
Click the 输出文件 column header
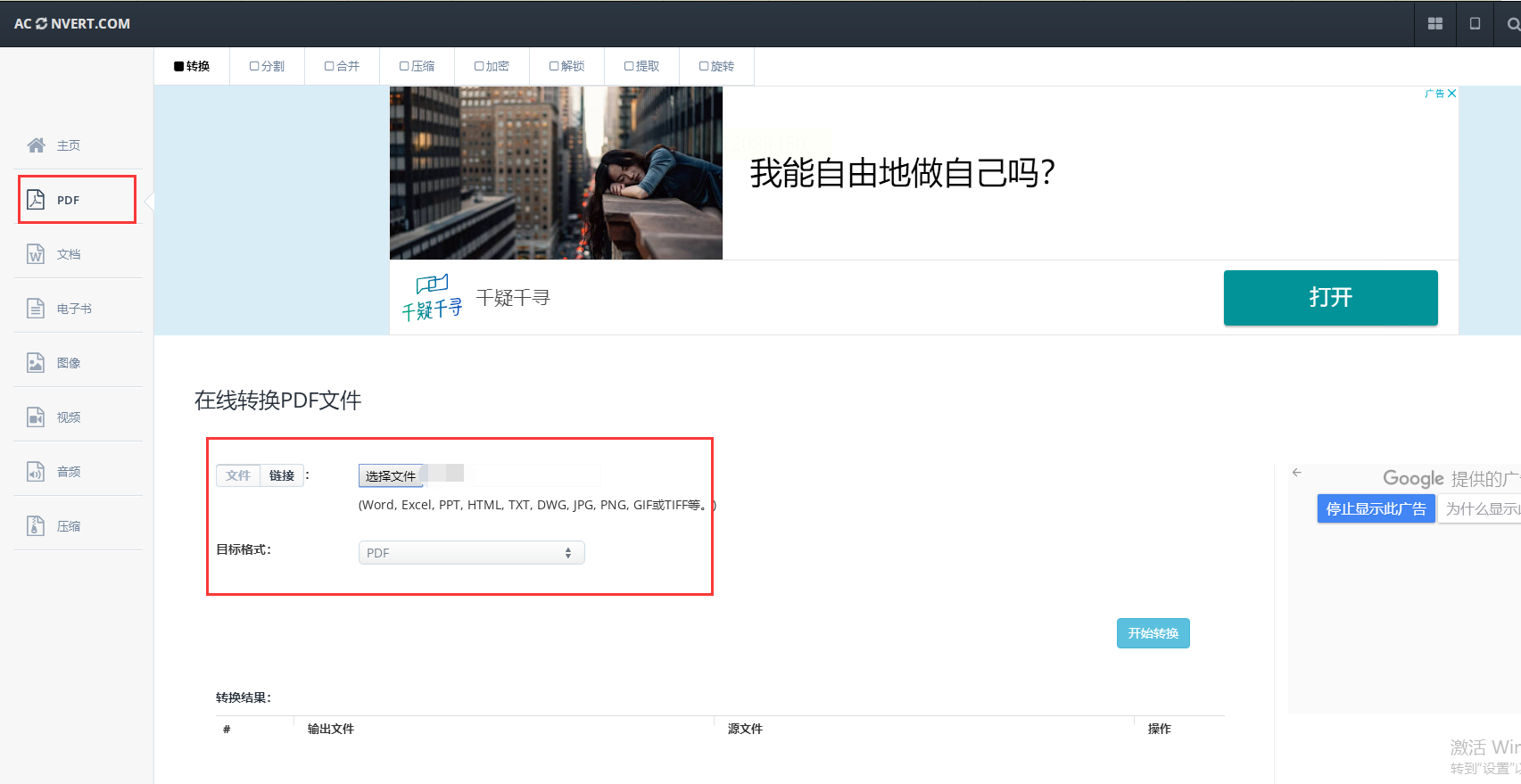[331, 729]
